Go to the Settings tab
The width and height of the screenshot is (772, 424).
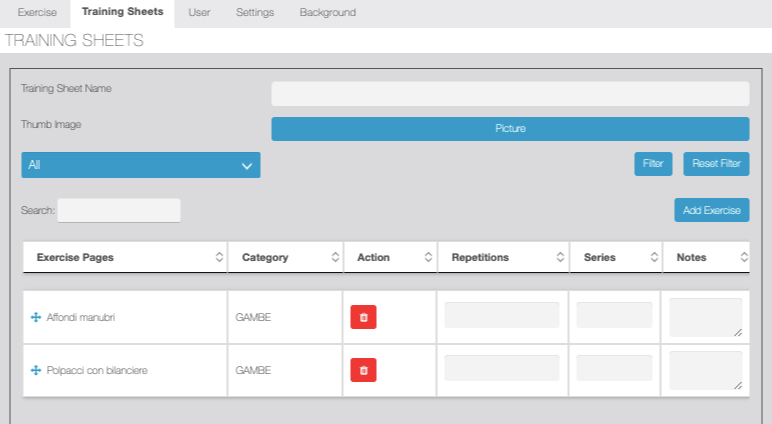click(x=255, y=13)
